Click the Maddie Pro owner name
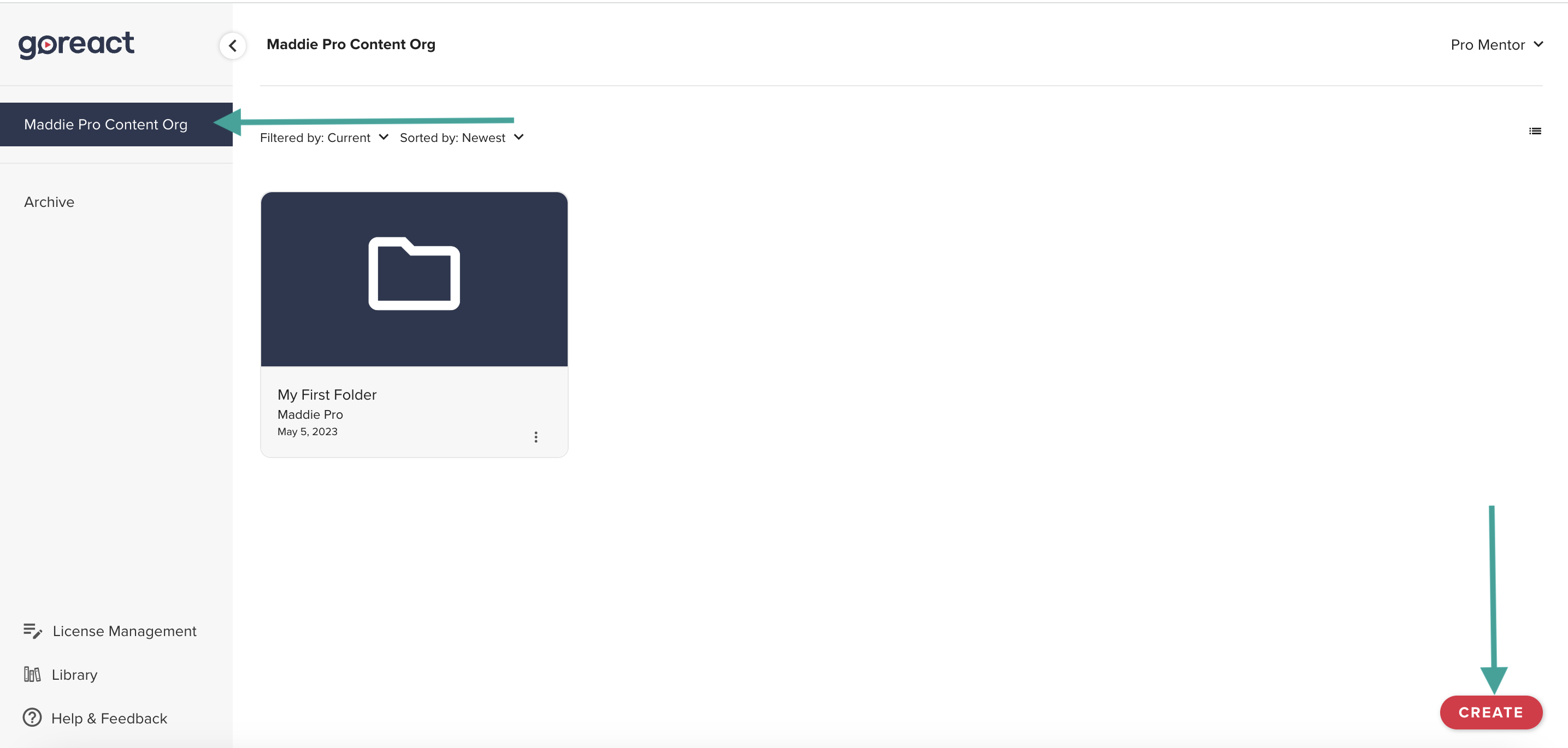1568x748 pixels. click(310, 414)
